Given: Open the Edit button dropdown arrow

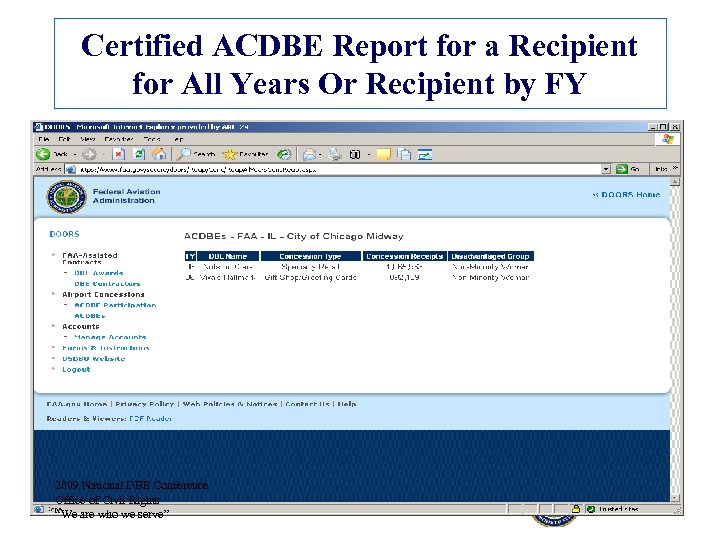Looking at the screenshot, I should [x=369, y=155].
